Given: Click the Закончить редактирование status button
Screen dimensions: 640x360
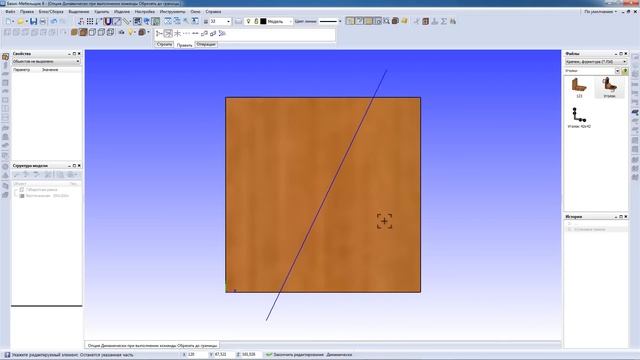Looking at the screenshot, I should pos(296,355).
